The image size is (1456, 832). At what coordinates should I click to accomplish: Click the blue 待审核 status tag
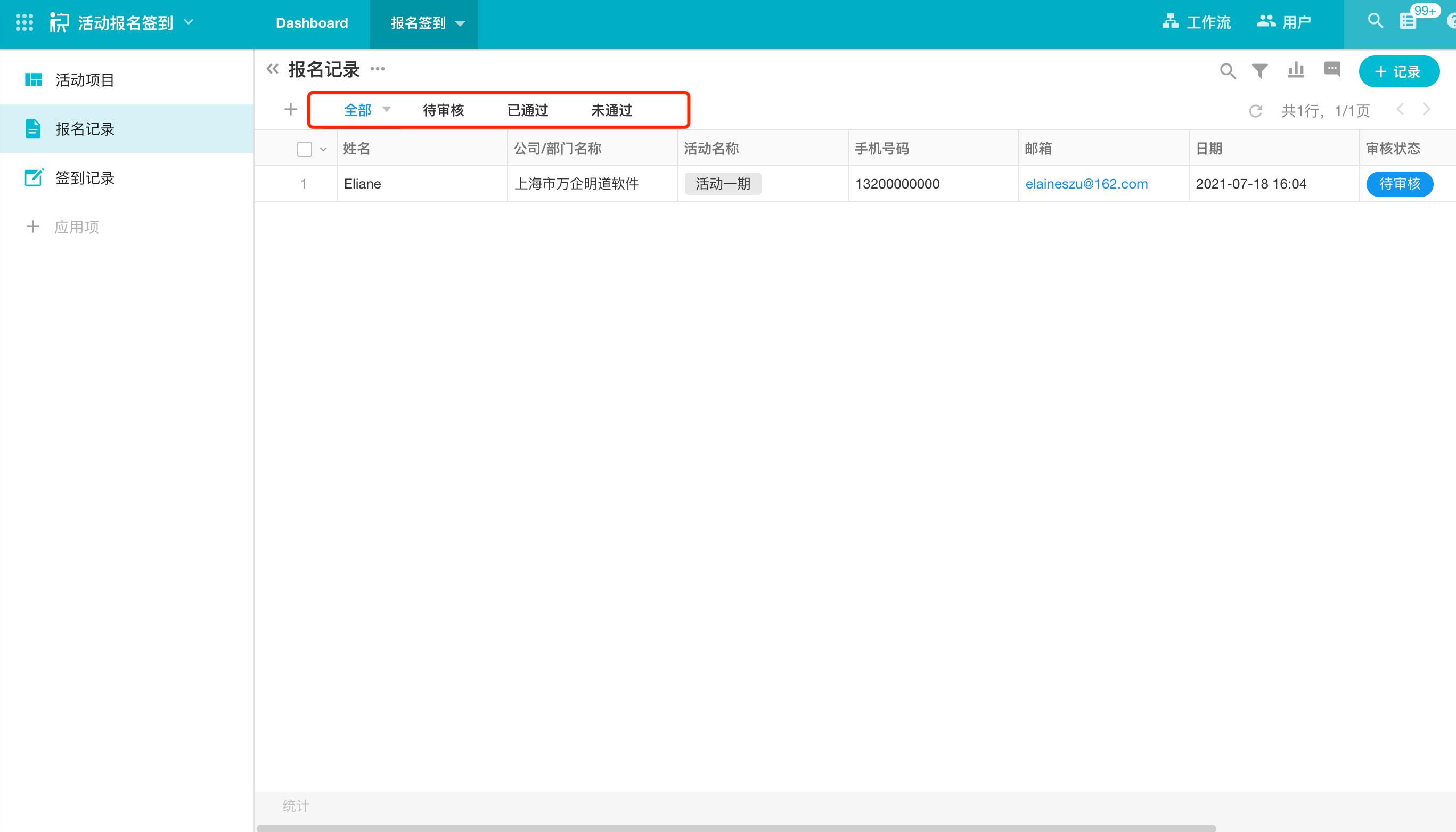pyautogui.click(x=1399, y=184)
